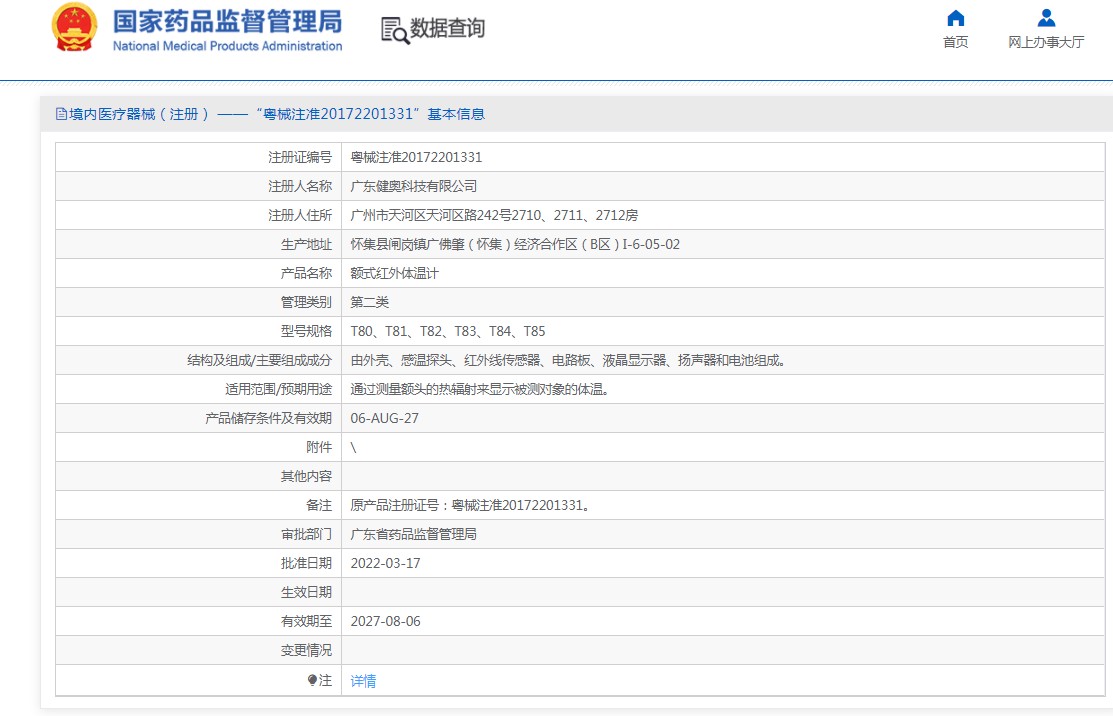Click the lightbulb icon next to 注
This screenshot has height=716, width=1113.
click(x=312, y=680)
